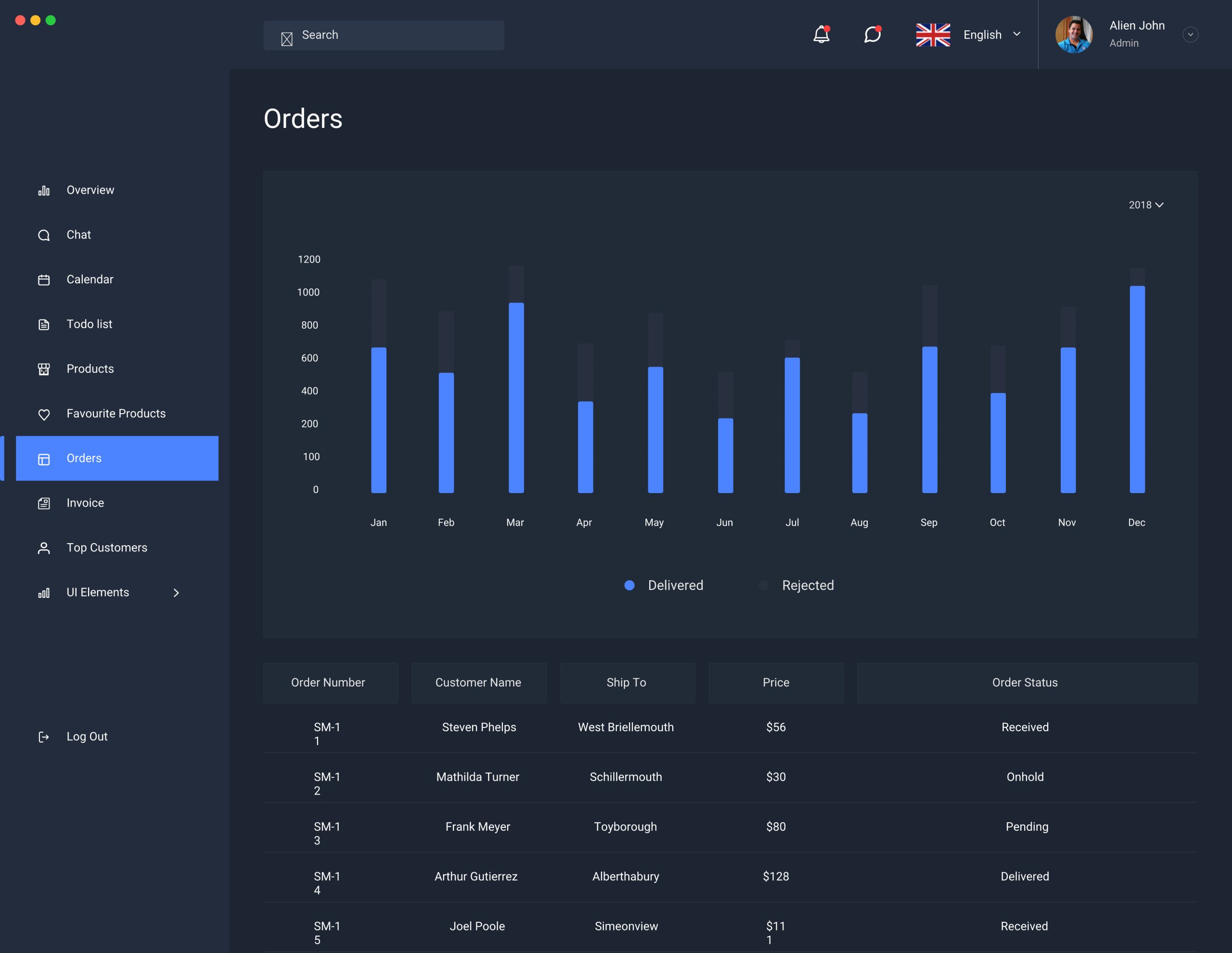This screenshot has height=953, width=1232.
Task: Select the Orders menu item
Action: click(117, 458)
